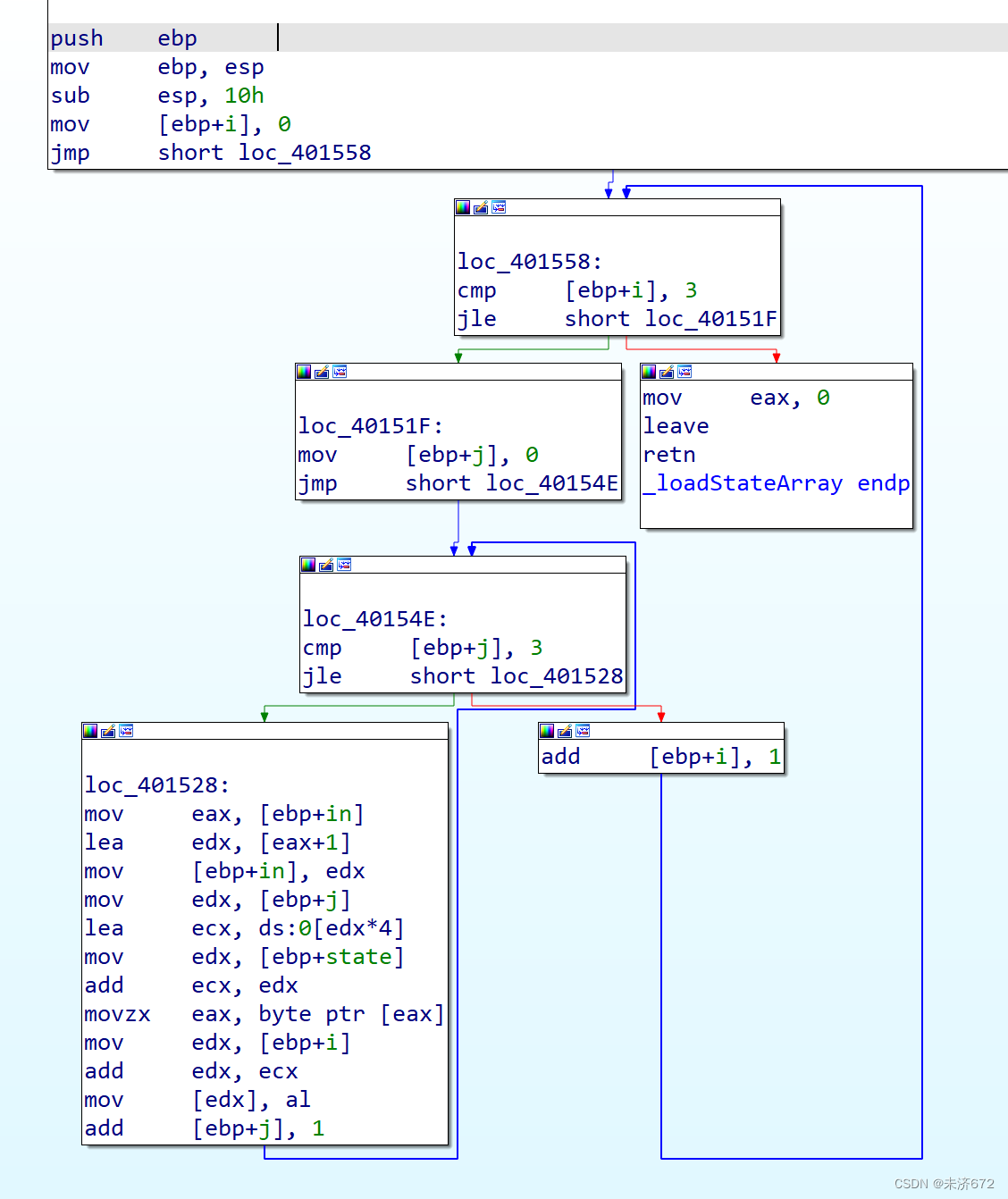The height and width of the screenshot is (1199, 1008).
Task: Click the 'mov edx, [ebp+i]' instruction
Action: (218, 1043)
